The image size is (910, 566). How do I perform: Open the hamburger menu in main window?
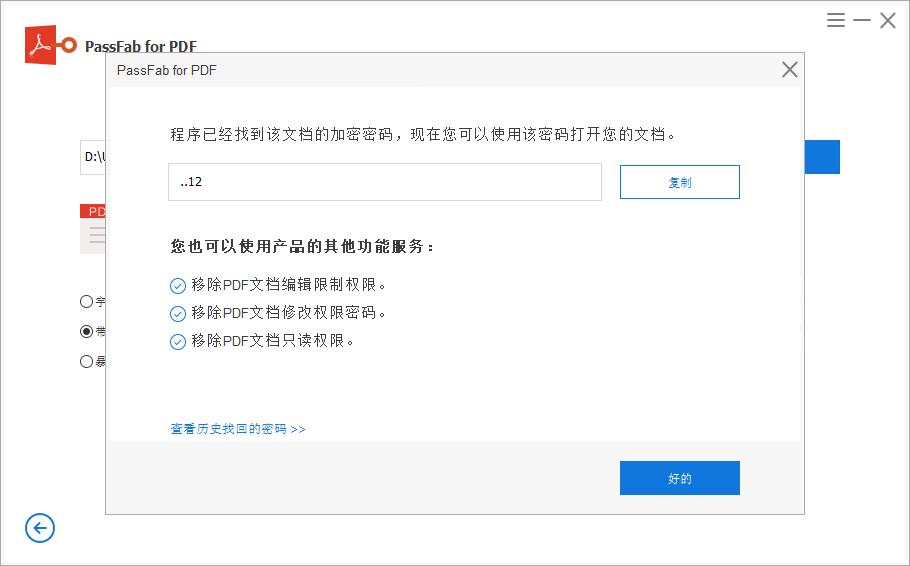(836, 20)
